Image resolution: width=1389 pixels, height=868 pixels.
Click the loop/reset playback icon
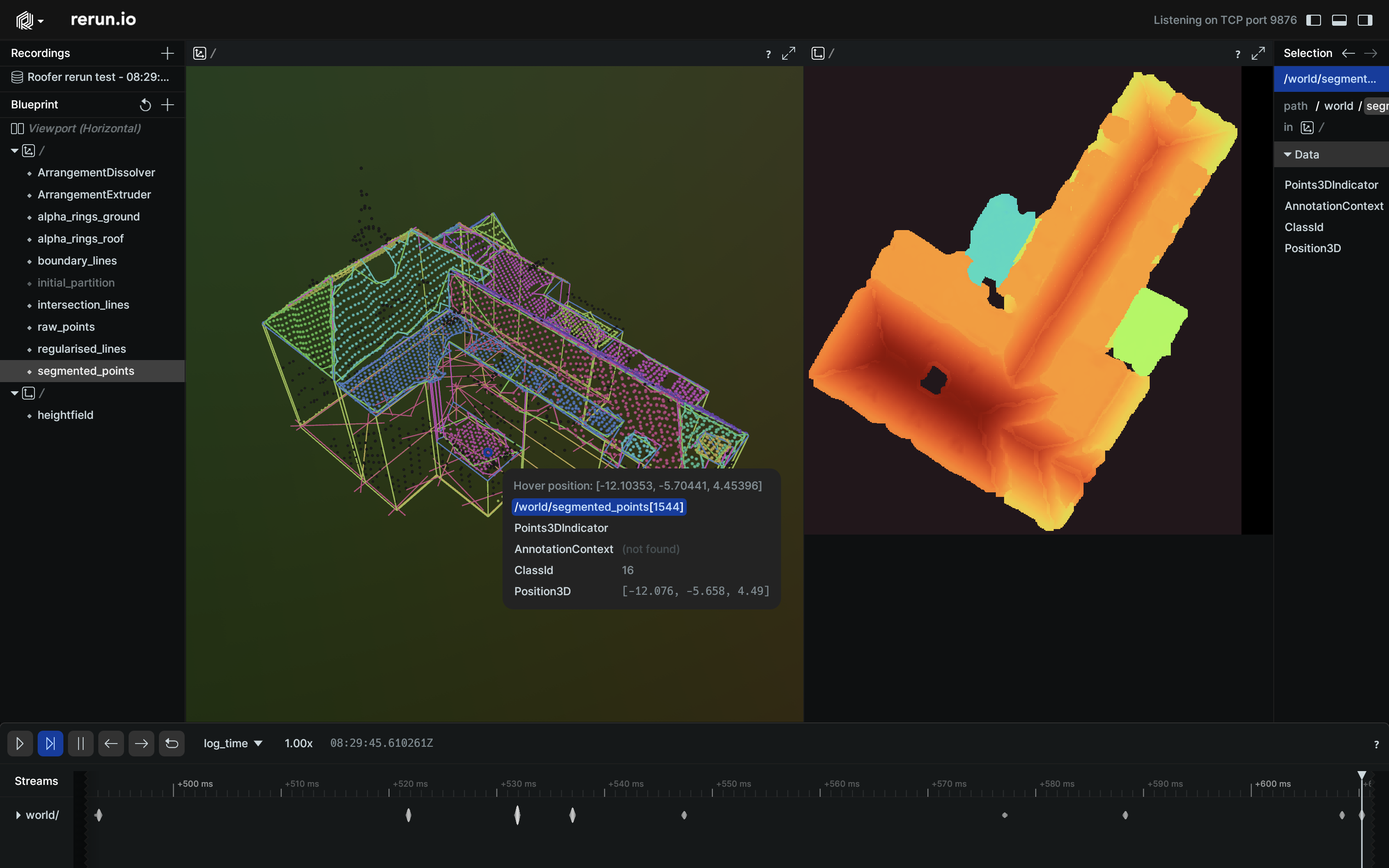tap(171, 743)
